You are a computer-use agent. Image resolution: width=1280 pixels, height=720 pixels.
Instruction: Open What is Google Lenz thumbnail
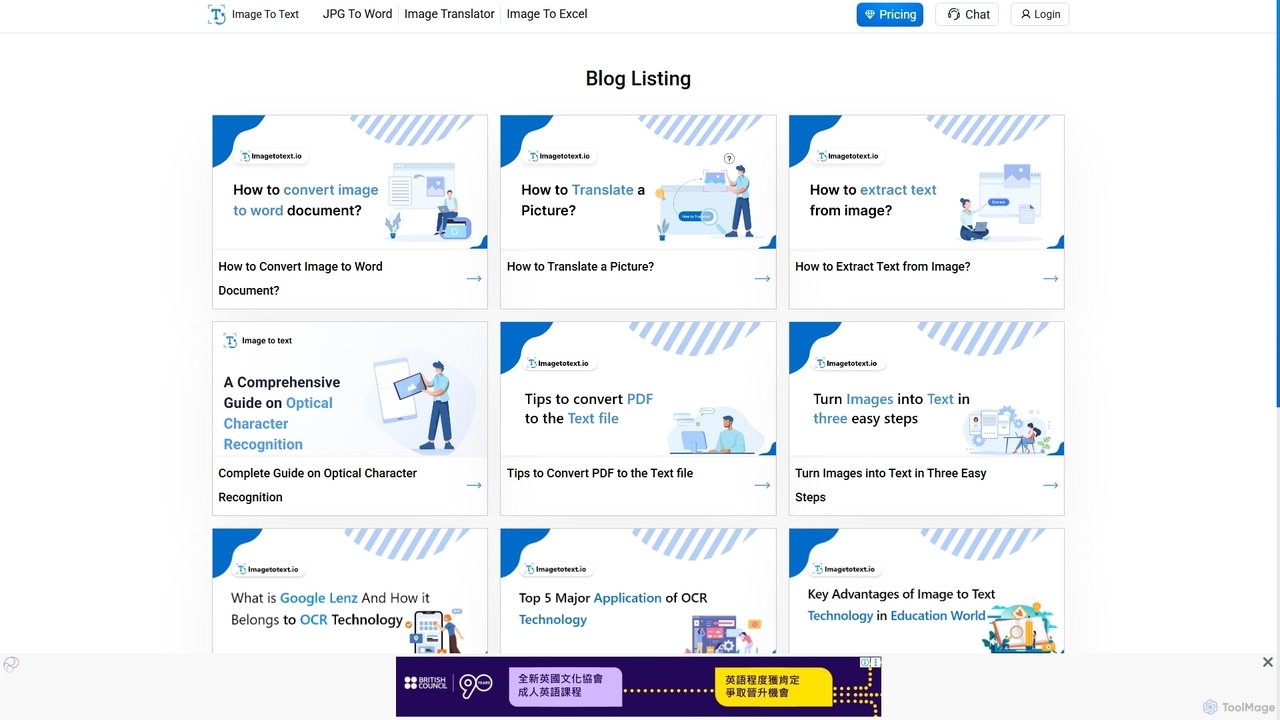click(350, 591)
